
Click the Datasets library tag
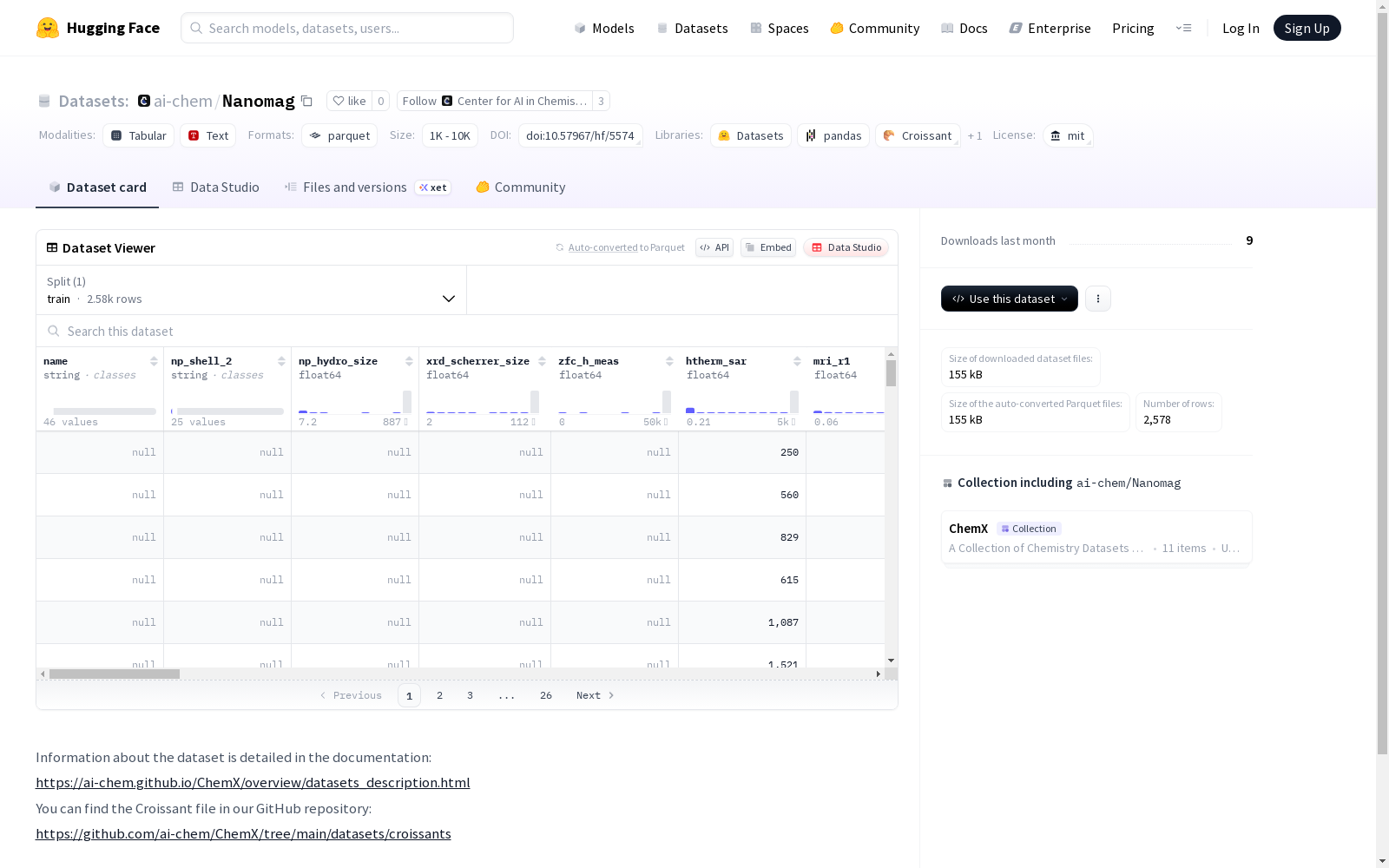coord(751,135)
